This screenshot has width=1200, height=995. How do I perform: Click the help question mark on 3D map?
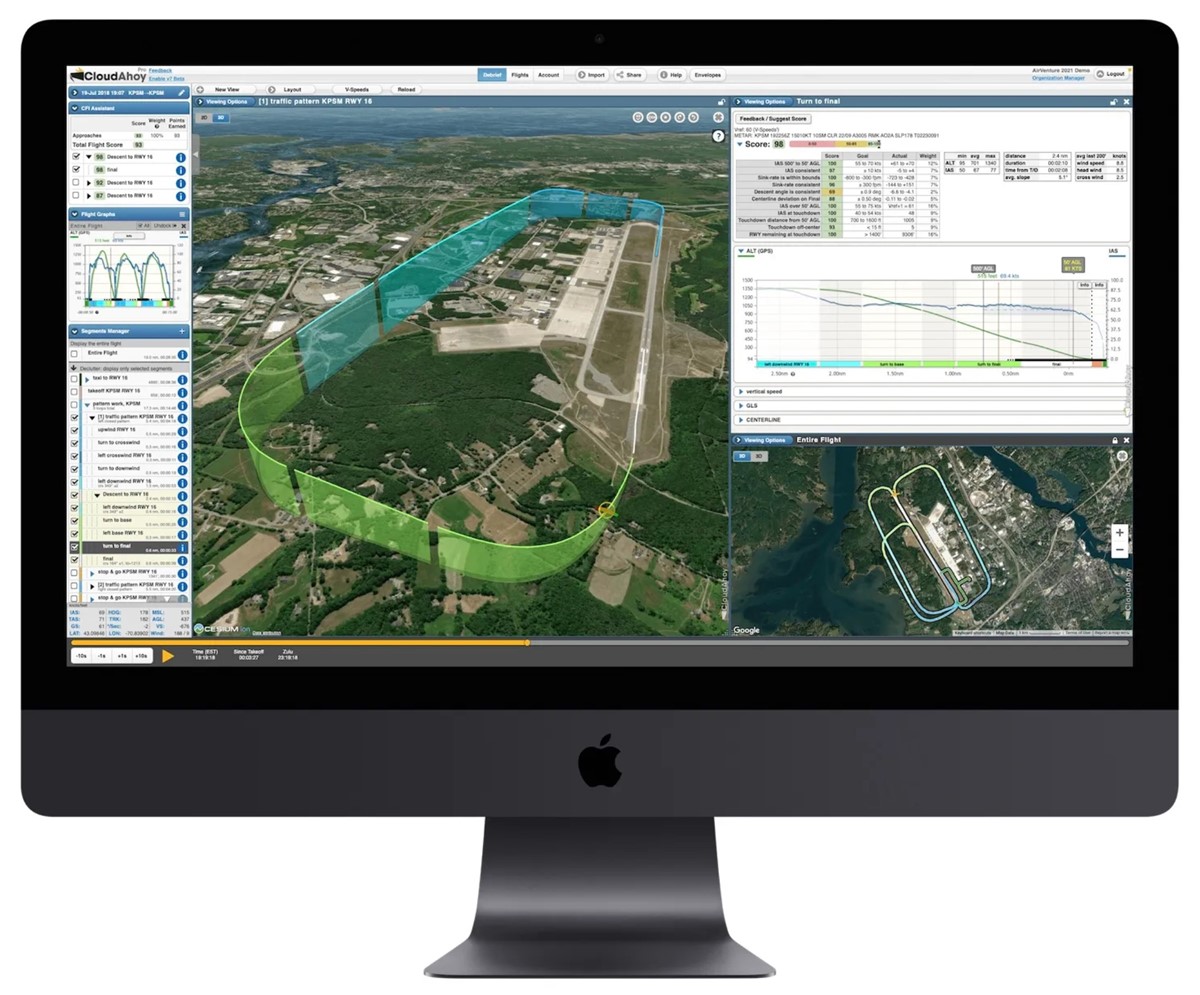point(717,136)
